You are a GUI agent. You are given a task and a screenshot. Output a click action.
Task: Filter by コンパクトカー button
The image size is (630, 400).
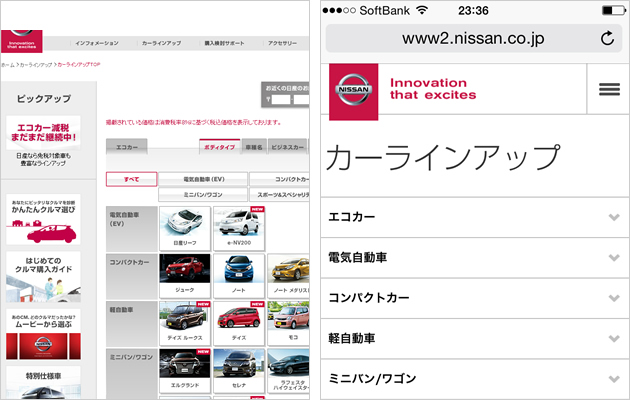point(279,179)
